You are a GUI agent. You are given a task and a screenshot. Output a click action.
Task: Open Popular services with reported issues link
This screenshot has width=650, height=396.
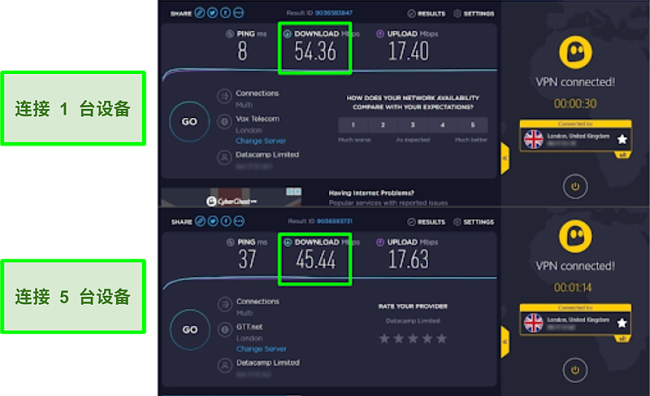pos(388,203)
